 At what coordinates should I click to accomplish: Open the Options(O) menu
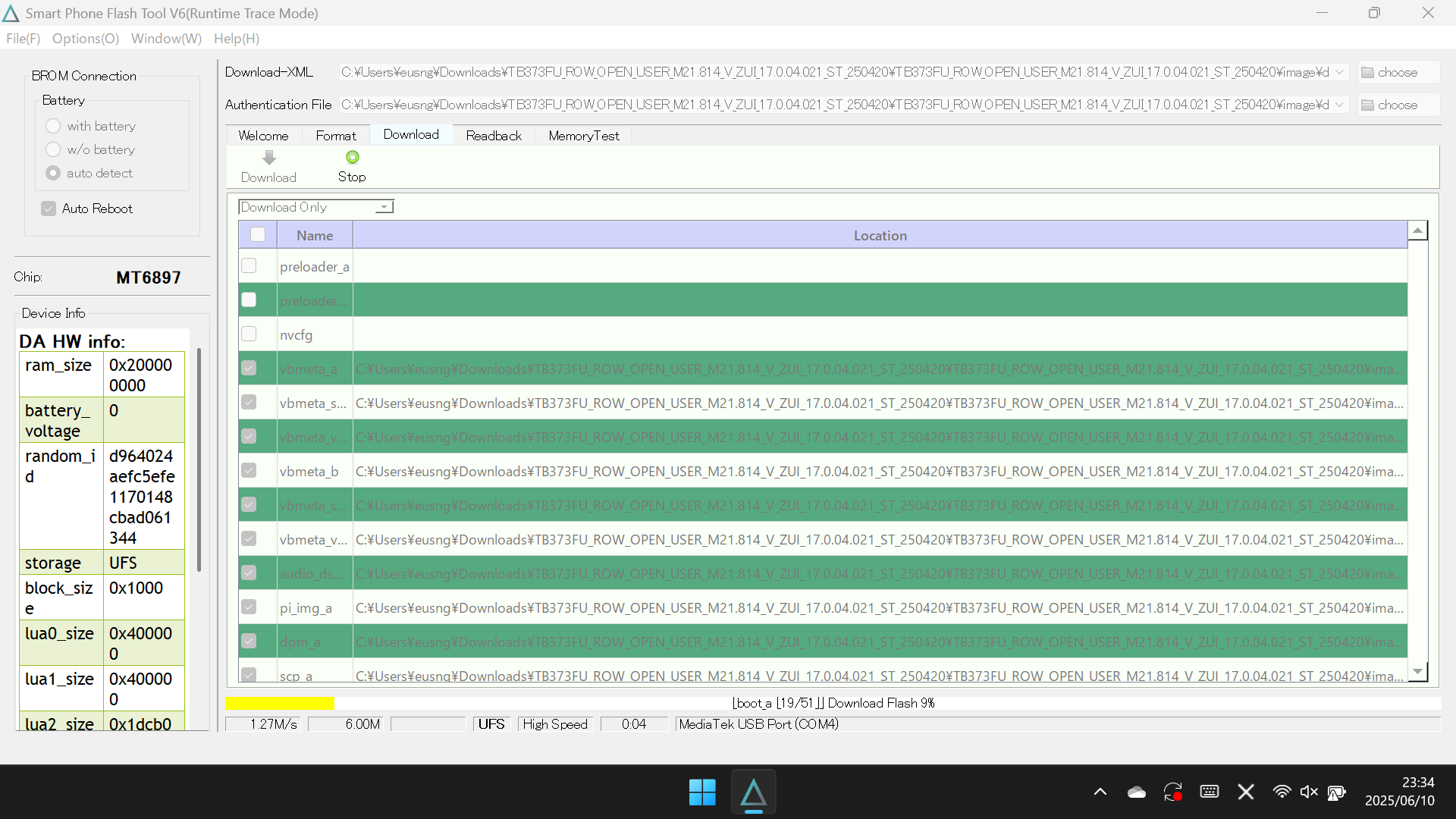pos(86,39)
